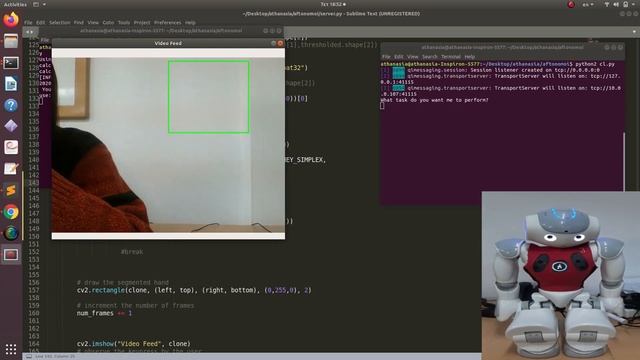Open the Project menu in Sublime Text
Screen dimensions: 640x360
click(142, 22)
